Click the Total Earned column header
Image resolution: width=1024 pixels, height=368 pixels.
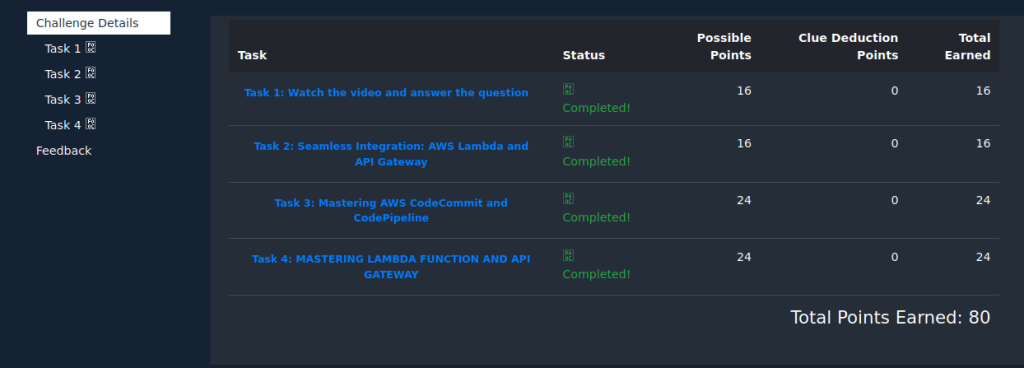967,46
